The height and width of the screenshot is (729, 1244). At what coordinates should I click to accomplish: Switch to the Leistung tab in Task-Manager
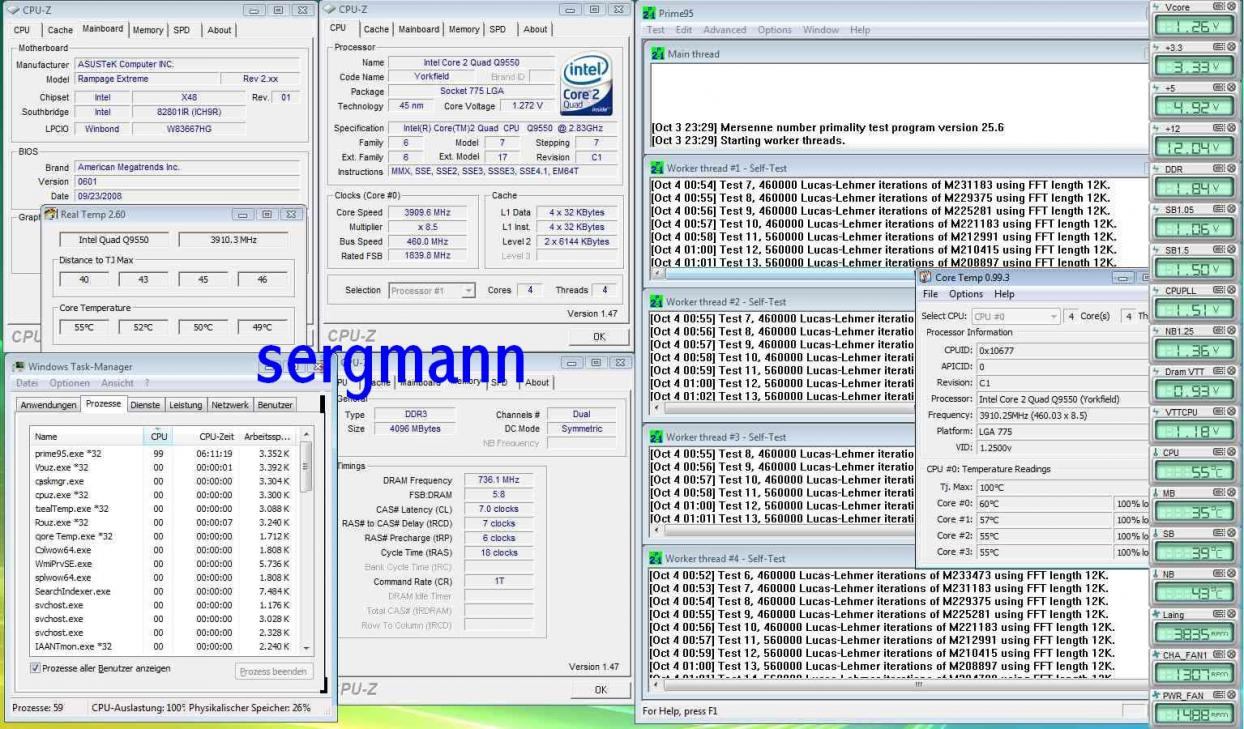pos(185,404)
